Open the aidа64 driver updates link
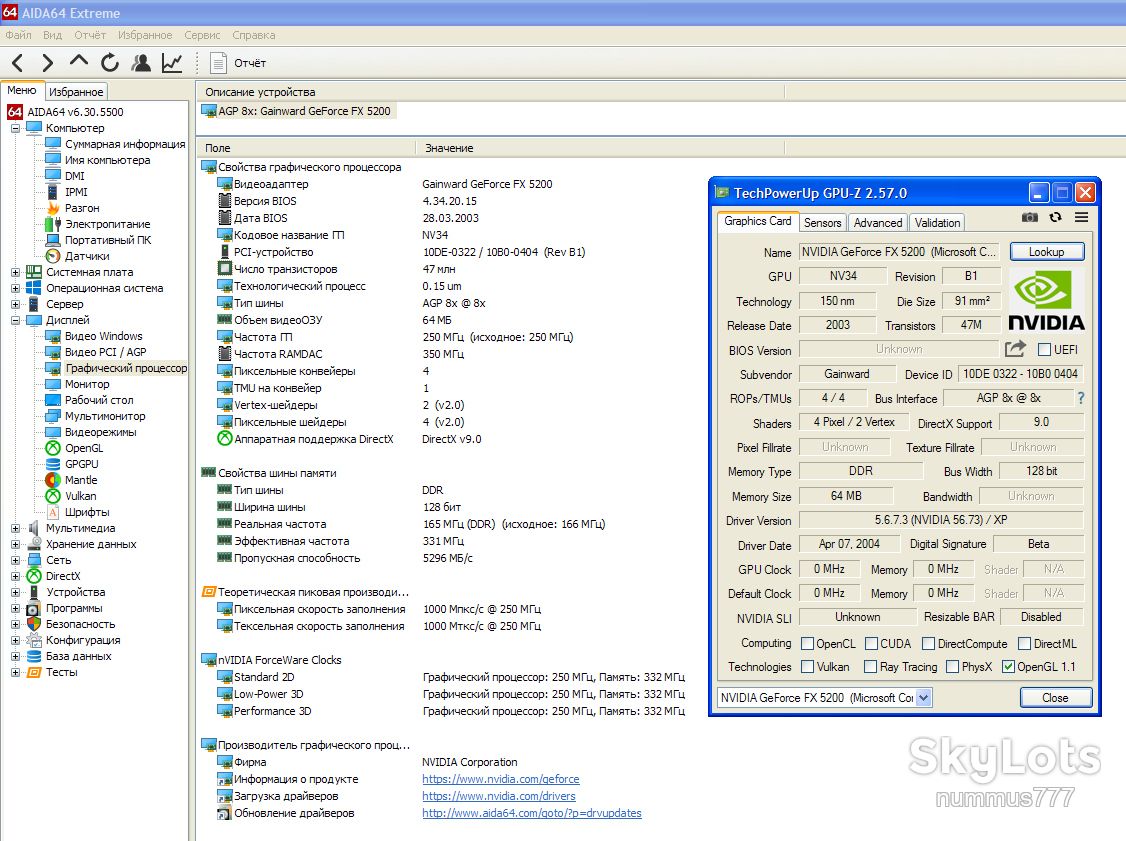This screenshot has width=1126, height=841. point(531,813)
